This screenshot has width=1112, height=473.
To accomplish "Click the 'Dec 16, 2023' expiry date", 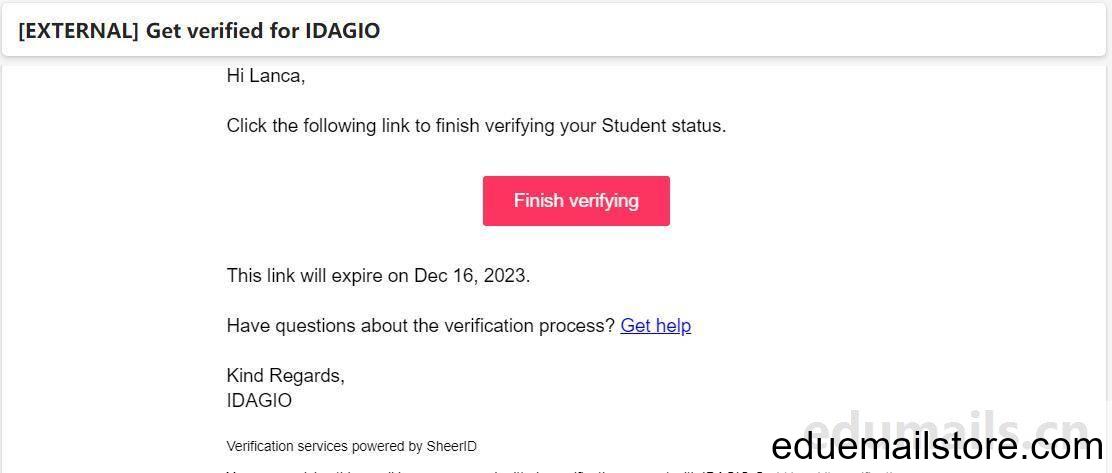I will tap(471, 275).
